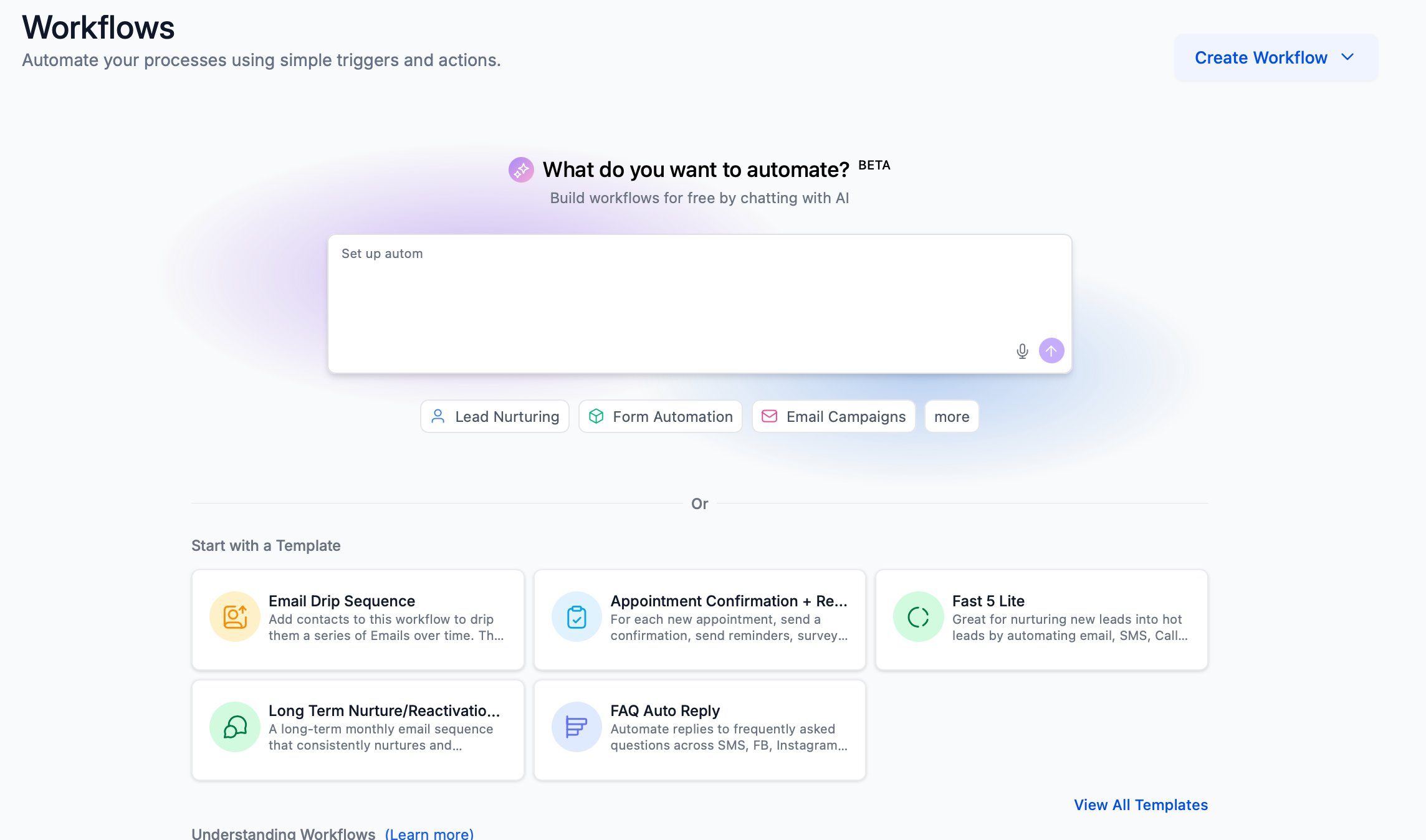This screenshot has width=1426, height=840.
Task: Open Long Term Nurture/Reactivation template title
Action: (384, 710)
